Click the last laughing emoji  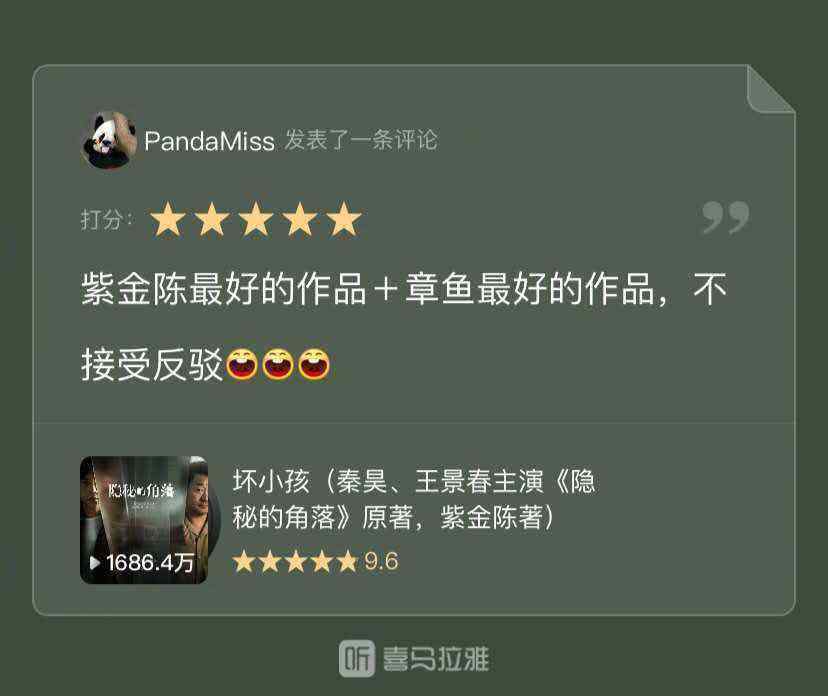point(314,364)
